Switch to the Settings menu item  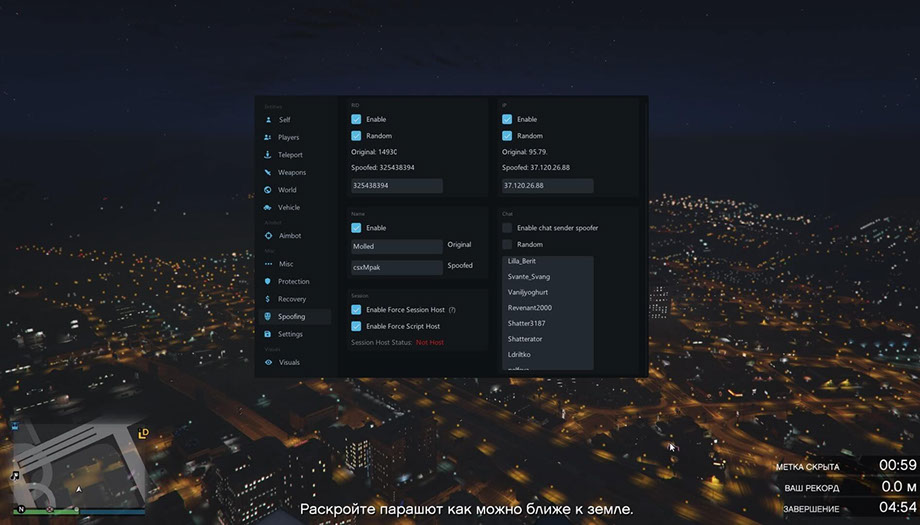pos(290,334)
